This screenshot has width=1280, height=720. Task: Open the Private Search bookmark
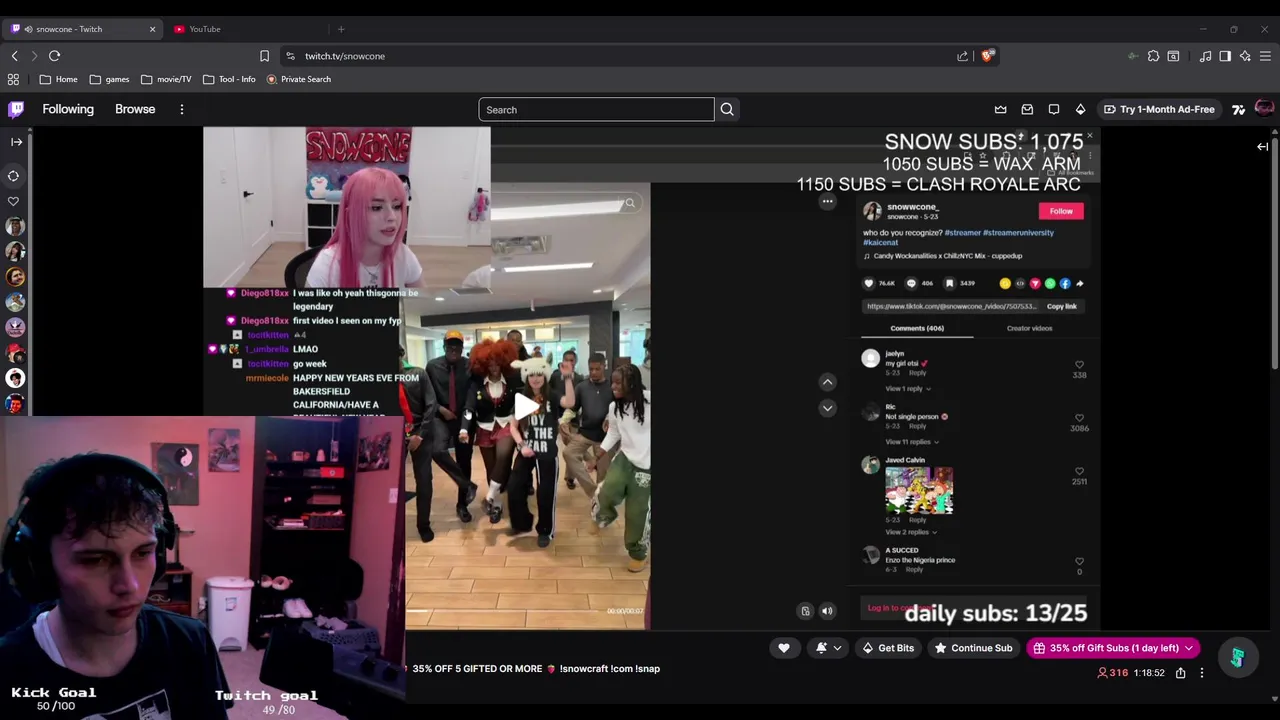tap(299, 79)
